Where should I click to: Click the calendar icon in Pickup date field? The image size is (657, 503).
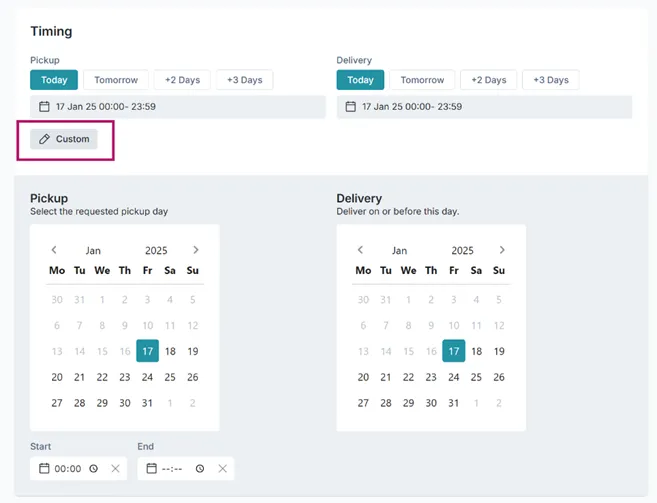tap(44, 106)
